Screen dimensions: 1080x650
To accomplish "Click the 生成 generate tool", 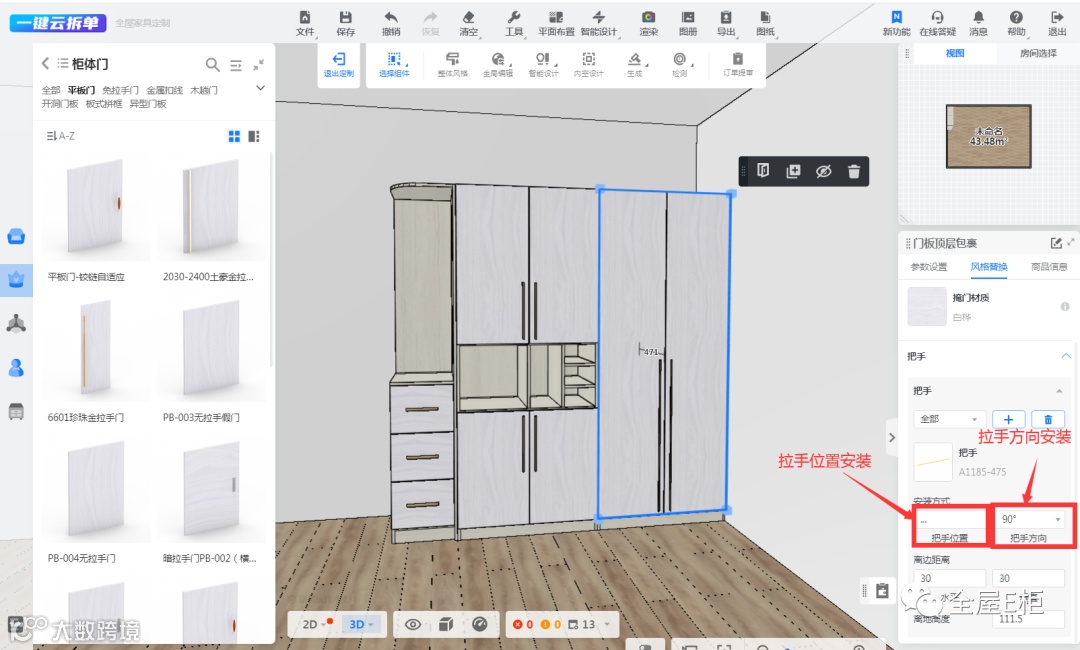I will pos(634,65).
